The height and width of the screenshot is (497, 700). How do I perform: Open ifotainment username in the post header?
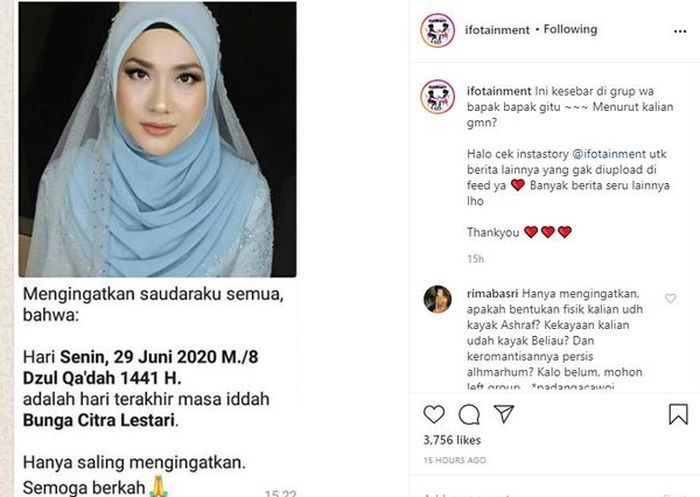coord(497,30)
